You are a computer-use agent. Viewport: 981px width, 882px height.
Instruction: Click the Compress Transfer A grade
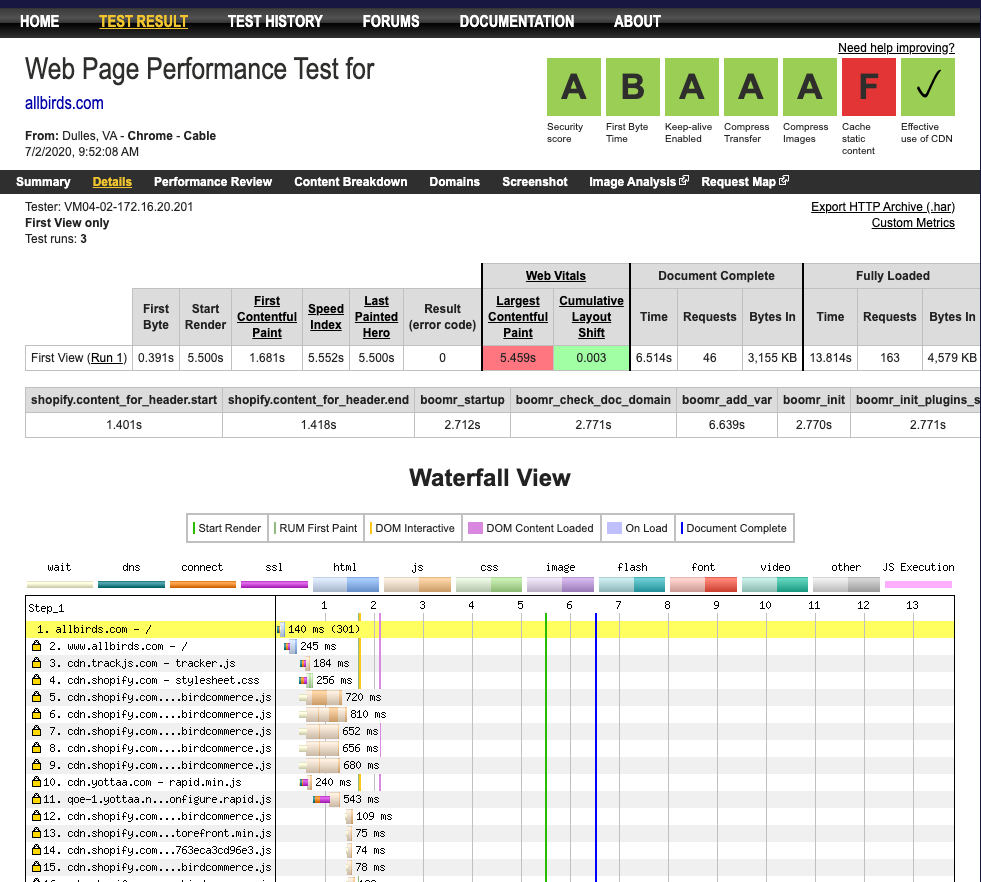point(751,87)
